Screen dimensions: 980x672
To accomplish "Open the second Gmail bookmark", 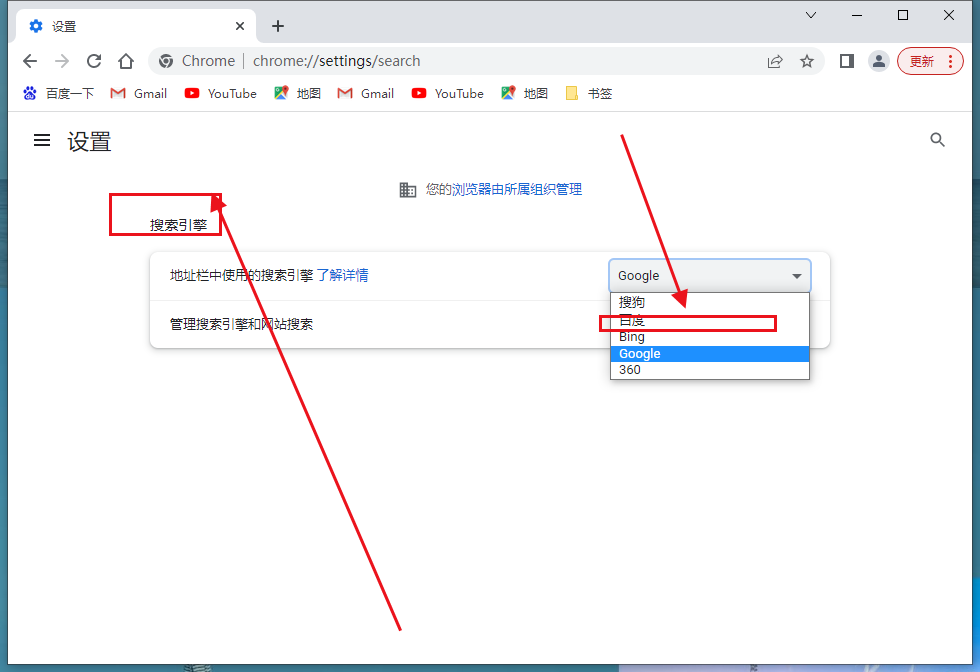I will point(366,94).
